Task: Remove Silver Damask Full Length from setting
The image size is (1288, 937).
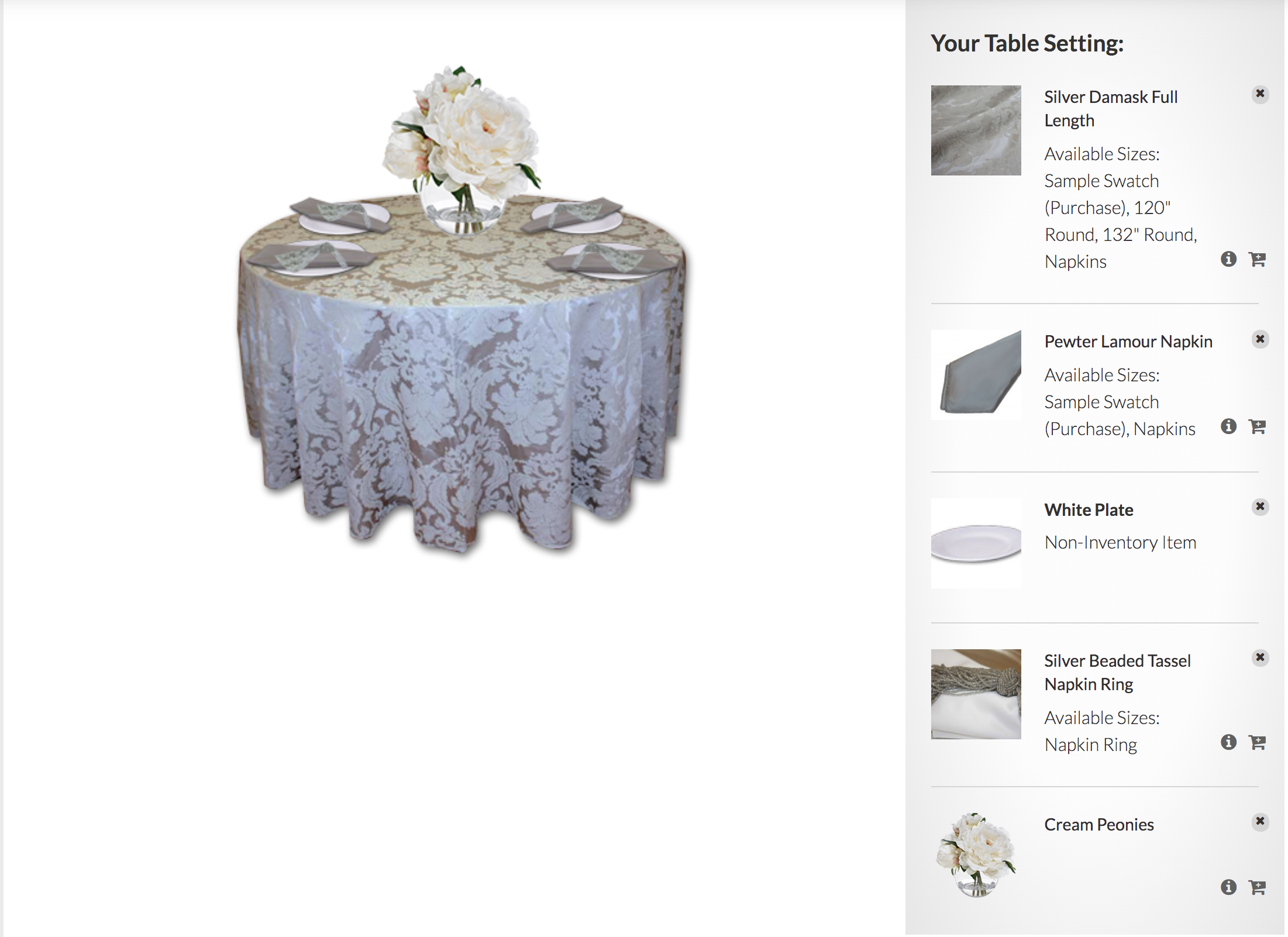Action: click(1260, 94)
